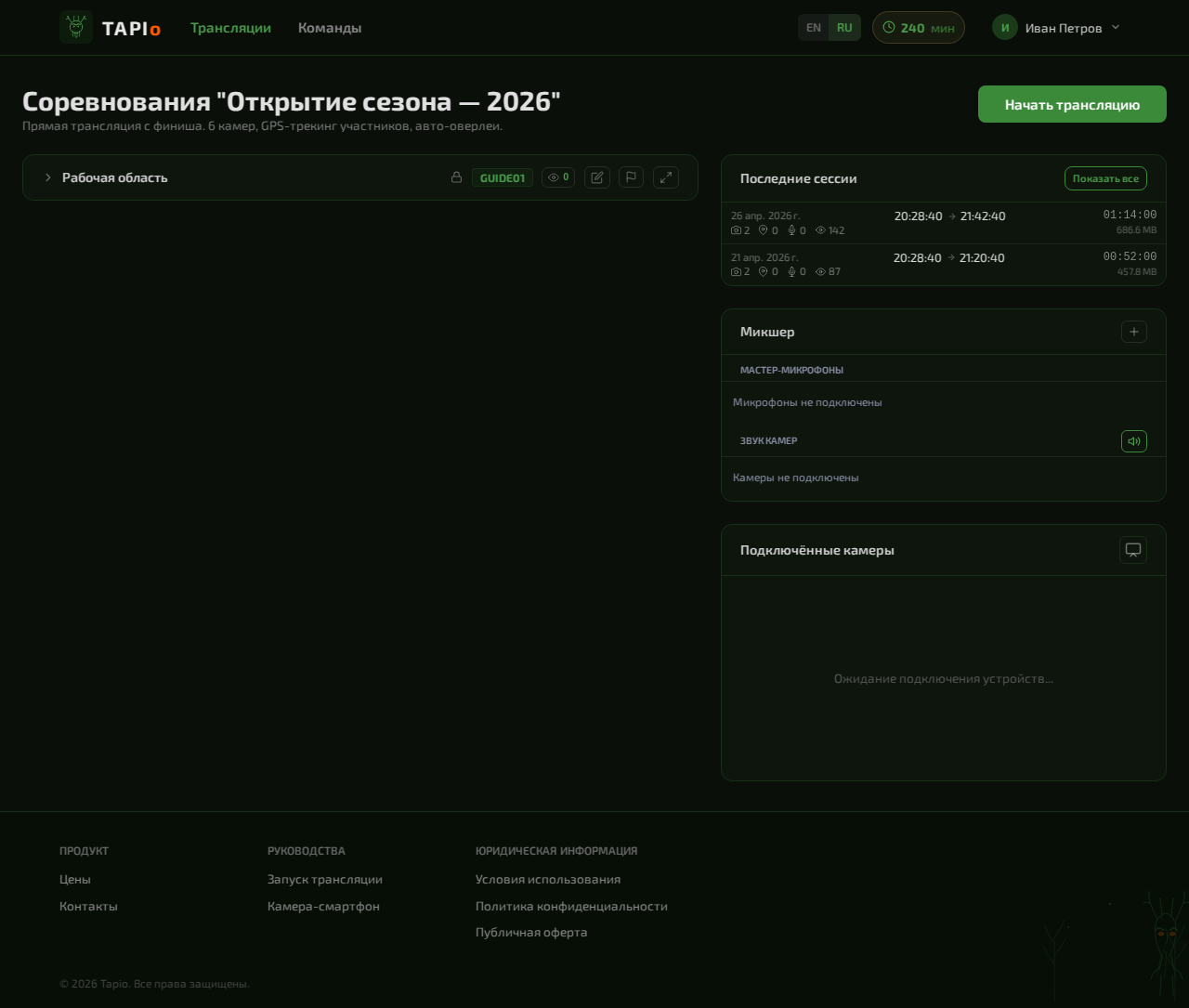Screen dimensions: 1189x1008
Task: Open the session dated 21 апр. 2026 г.
Action: coord(944,265)
